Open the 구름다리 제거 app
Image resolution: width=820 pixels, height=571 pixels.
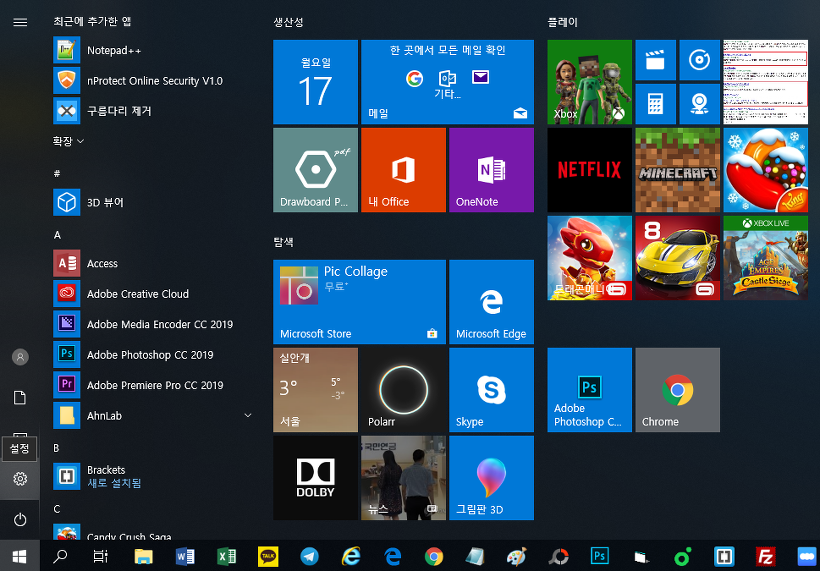[x=152, y=111]
